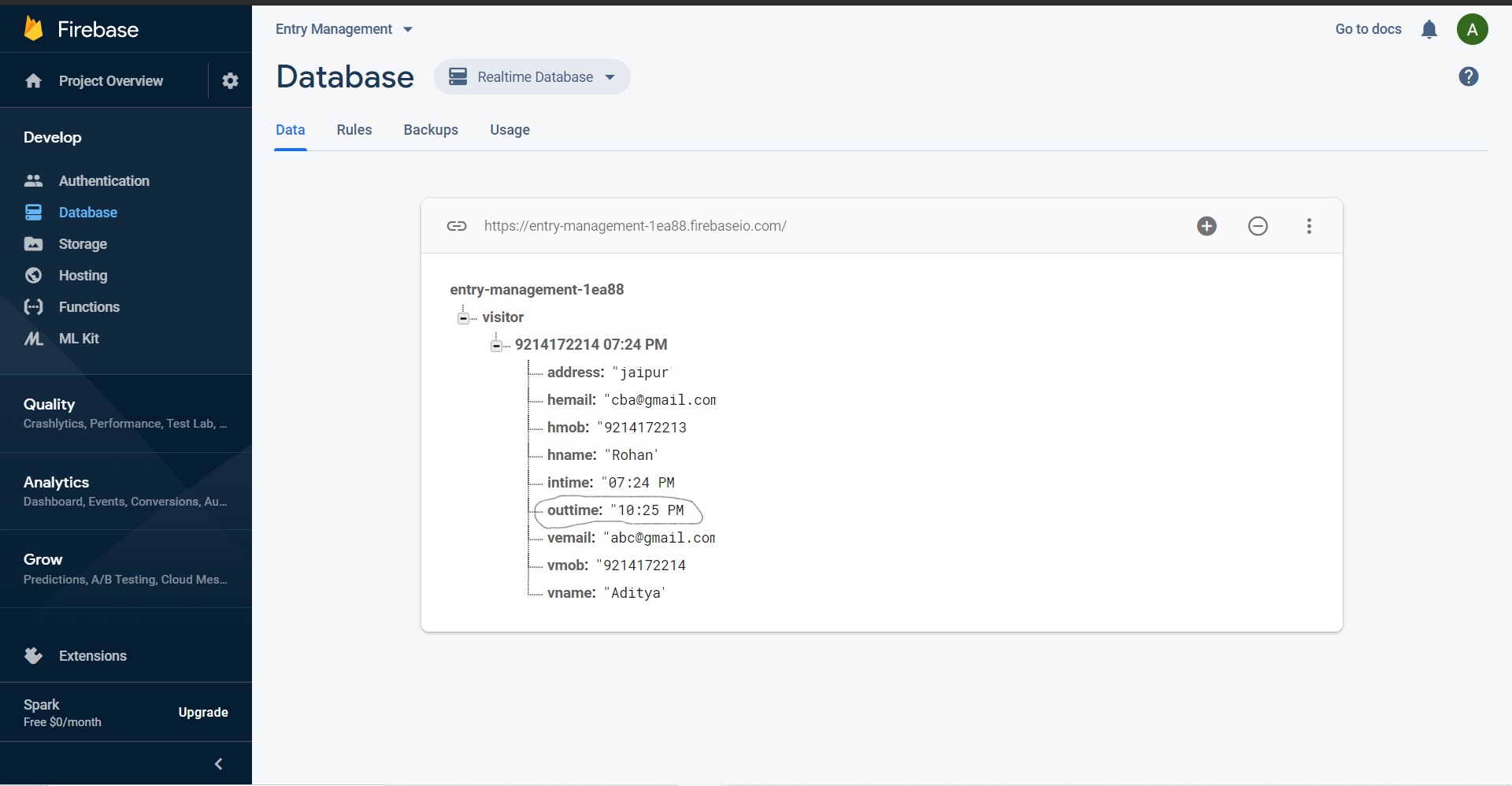This screenshot has height=786, width=1512.
Task: Click the Realtime Database stack icon
Action: [x=458, y=76]
